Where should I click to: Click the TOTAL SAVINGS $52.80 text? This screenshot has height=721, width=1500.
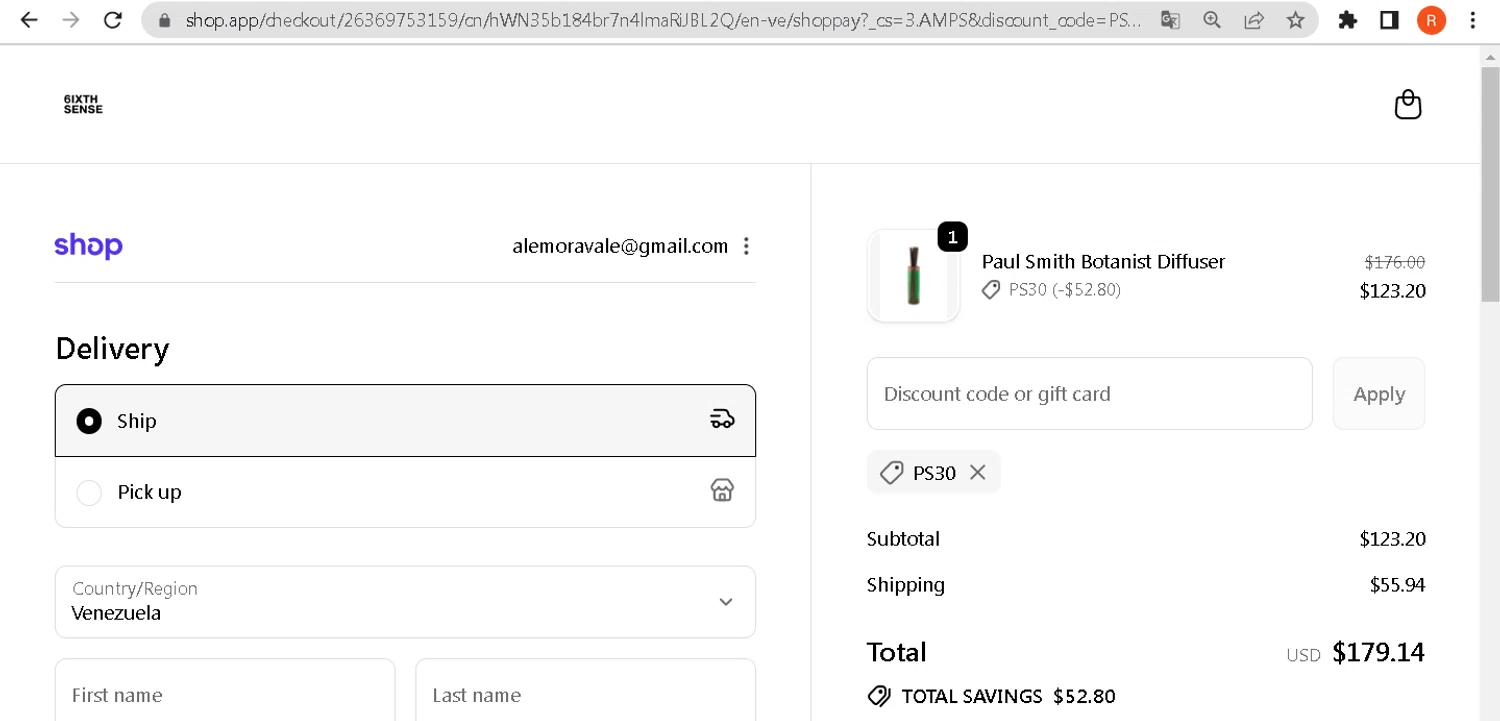click(1008, 696)
